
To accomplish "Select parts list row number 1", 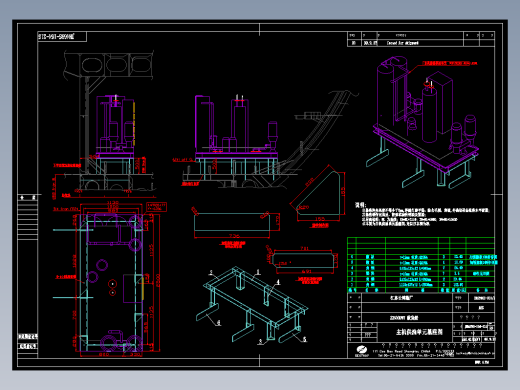I will point(421,285).
